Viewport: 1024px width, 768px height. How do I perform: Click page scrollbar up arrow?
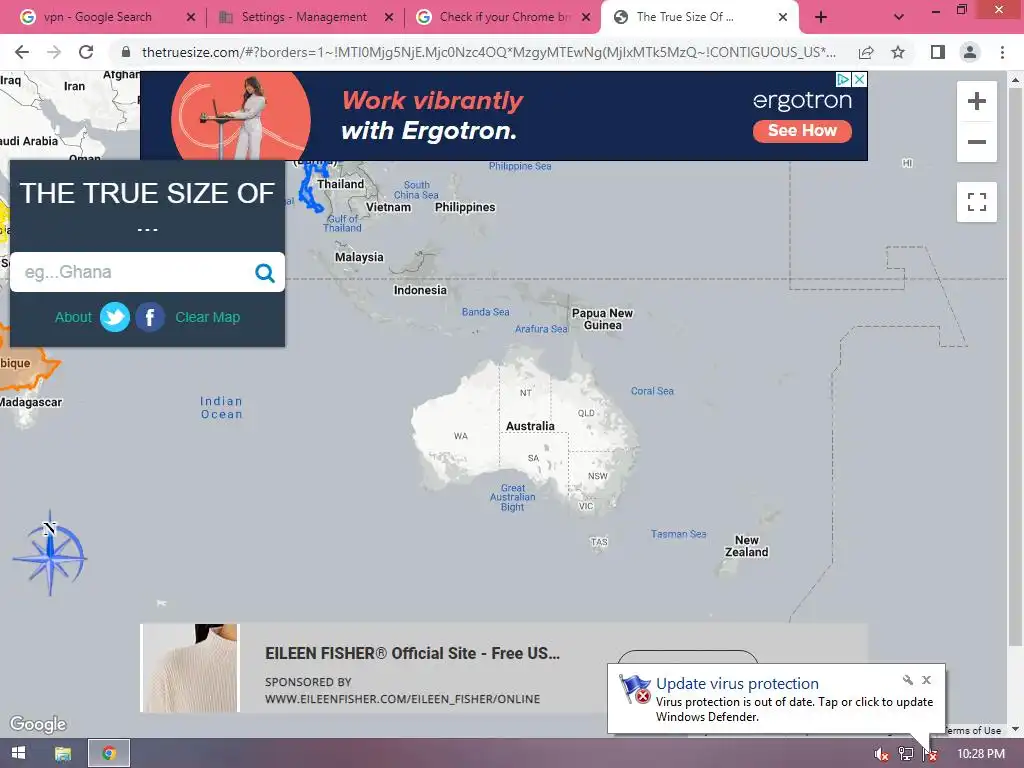click(x=1015, y=79)
